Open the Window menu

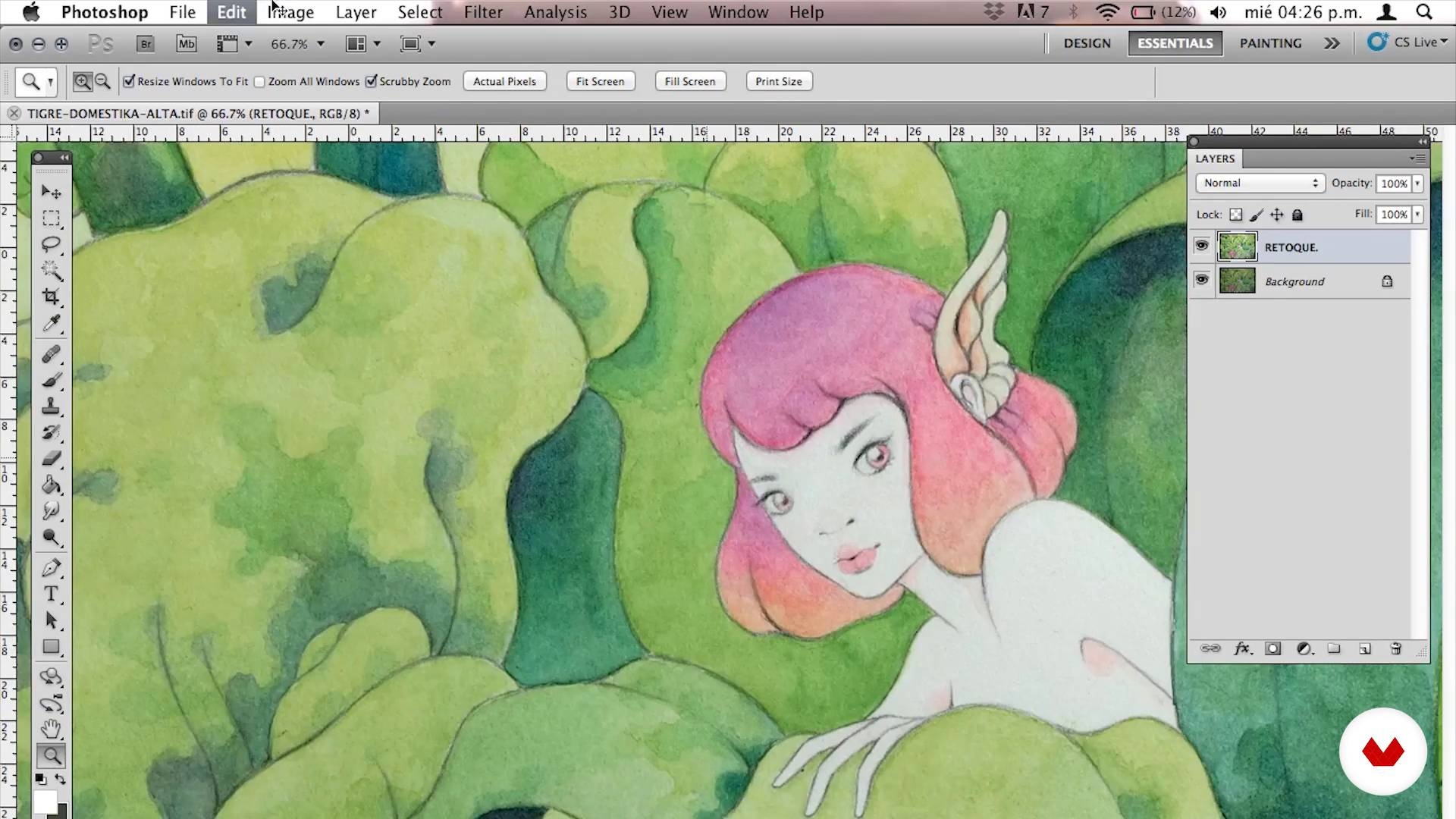738,12
